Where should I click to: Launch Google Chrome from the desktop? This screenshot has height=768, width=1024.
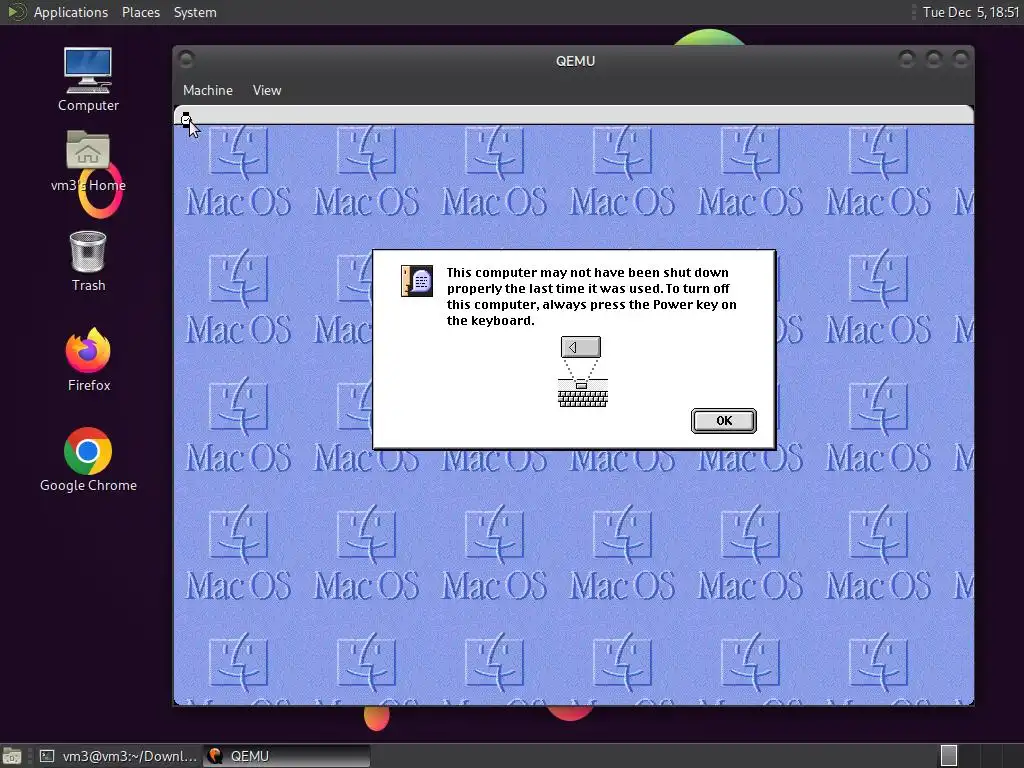[x=88, y=460]
